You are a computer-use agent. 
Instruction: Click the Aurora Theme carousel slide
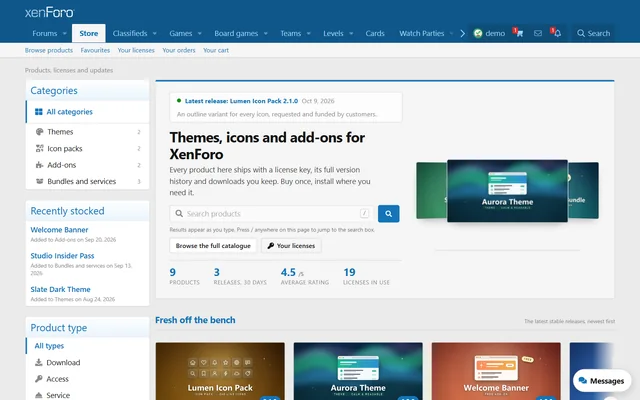tap(507, 191)
